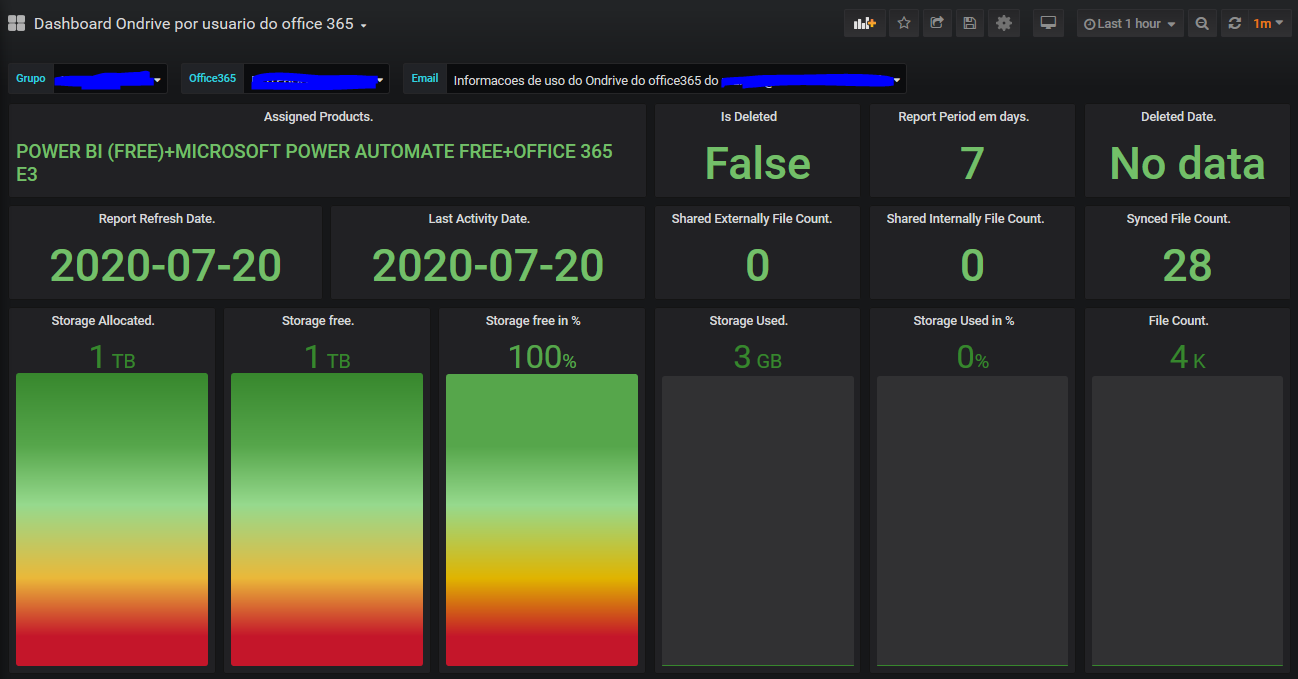Open the Email variable dropdown

tap(675, 79)
